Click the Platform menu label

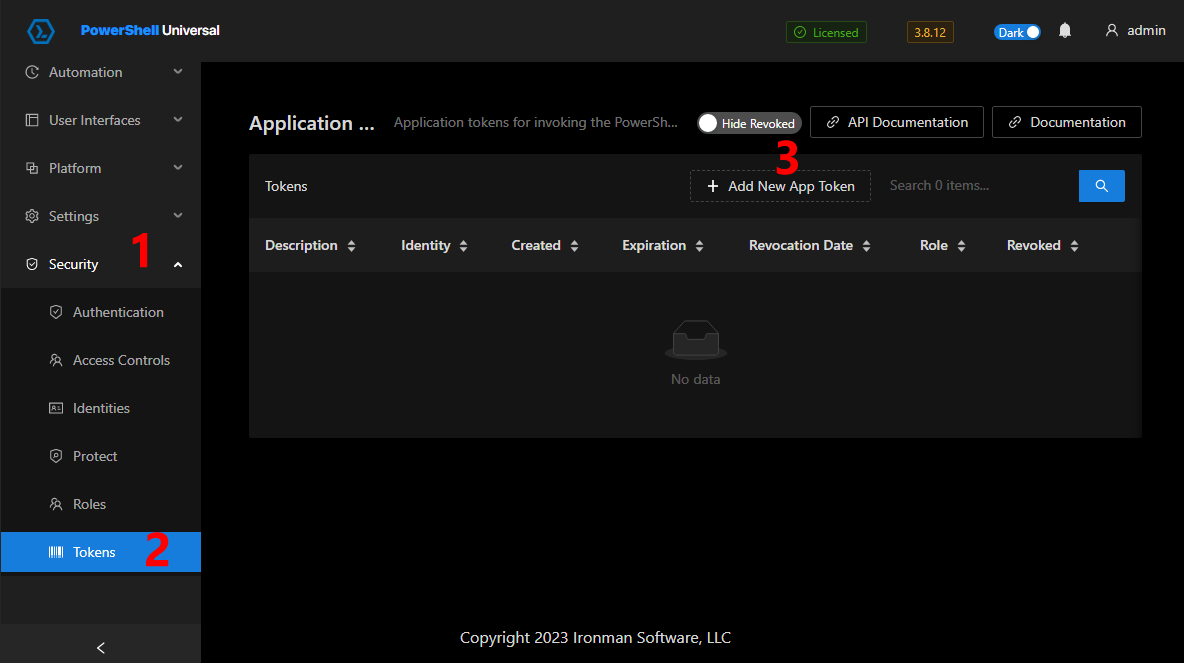coord(75,168)
